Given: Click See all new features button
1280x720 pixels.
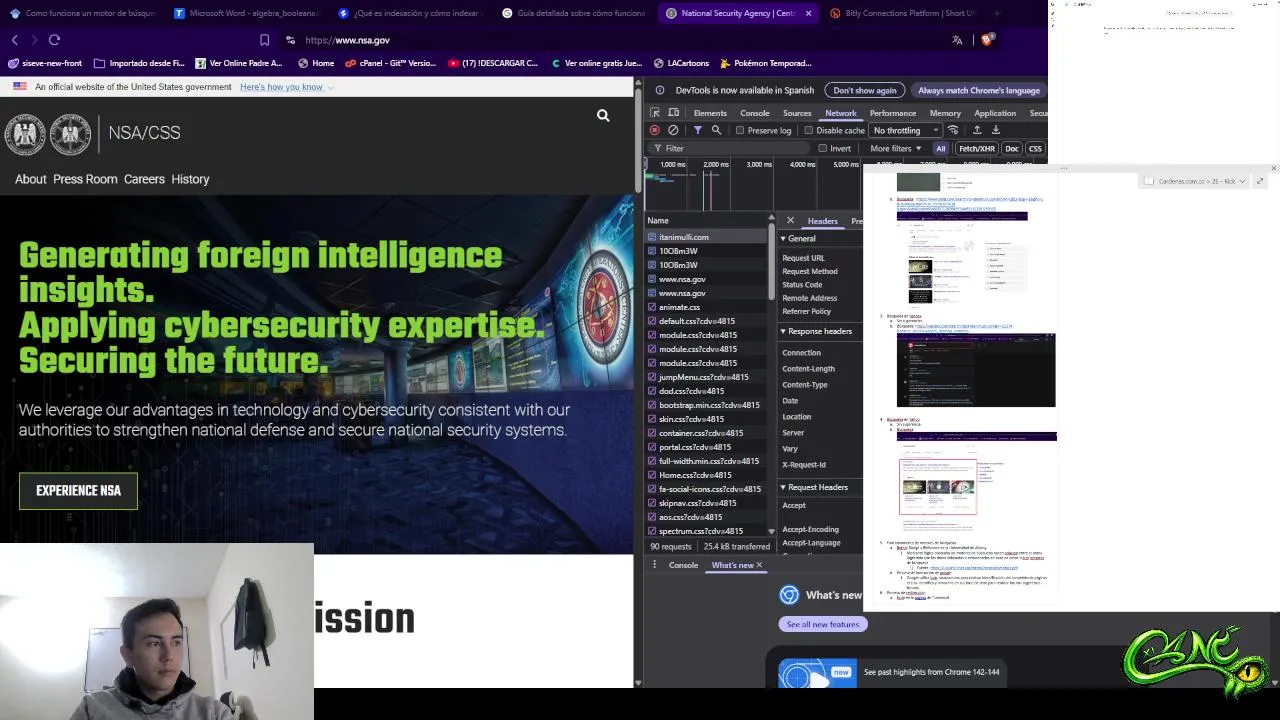Looking at the screenshot, I should (823, 624).
